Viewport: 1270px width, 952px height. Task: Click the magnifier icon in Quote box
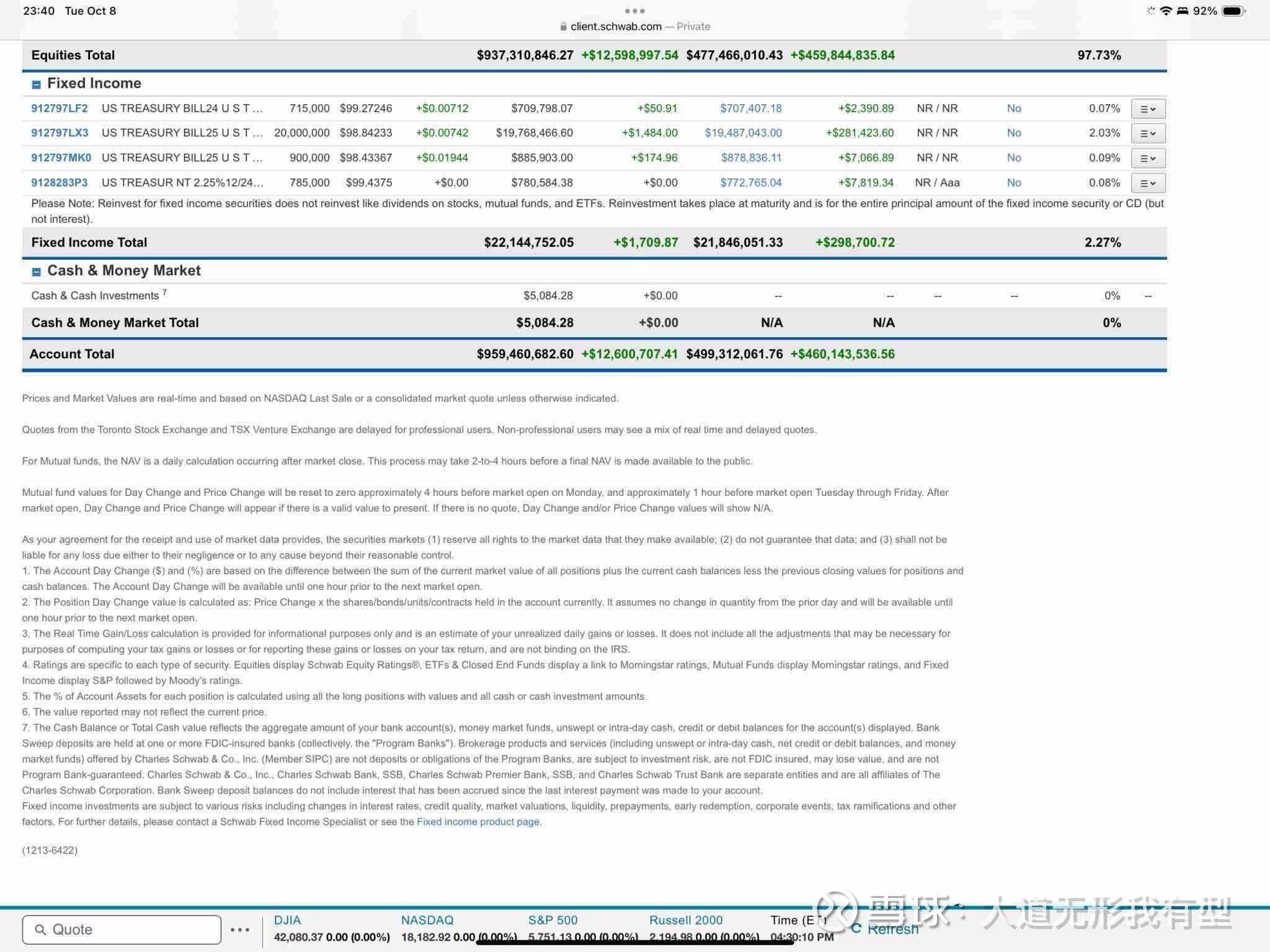(40, 930)
